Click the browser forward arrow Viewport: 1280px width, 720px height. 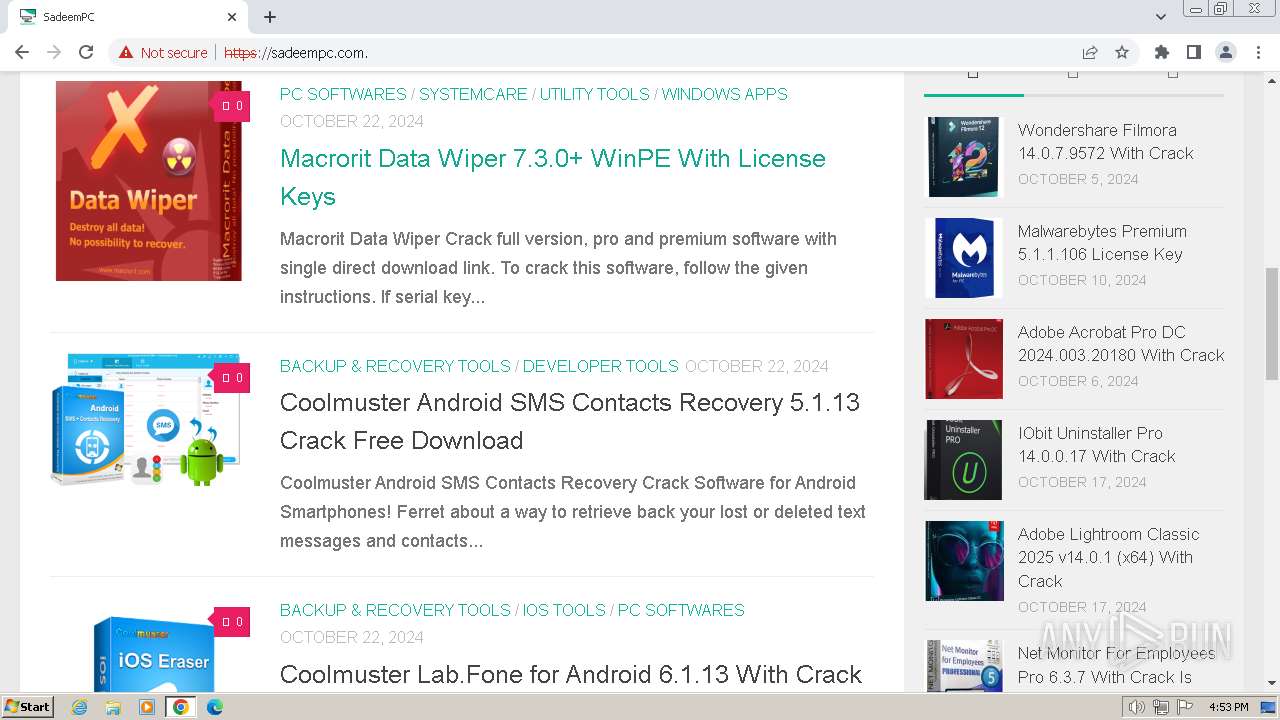click(x=54, y=52)
